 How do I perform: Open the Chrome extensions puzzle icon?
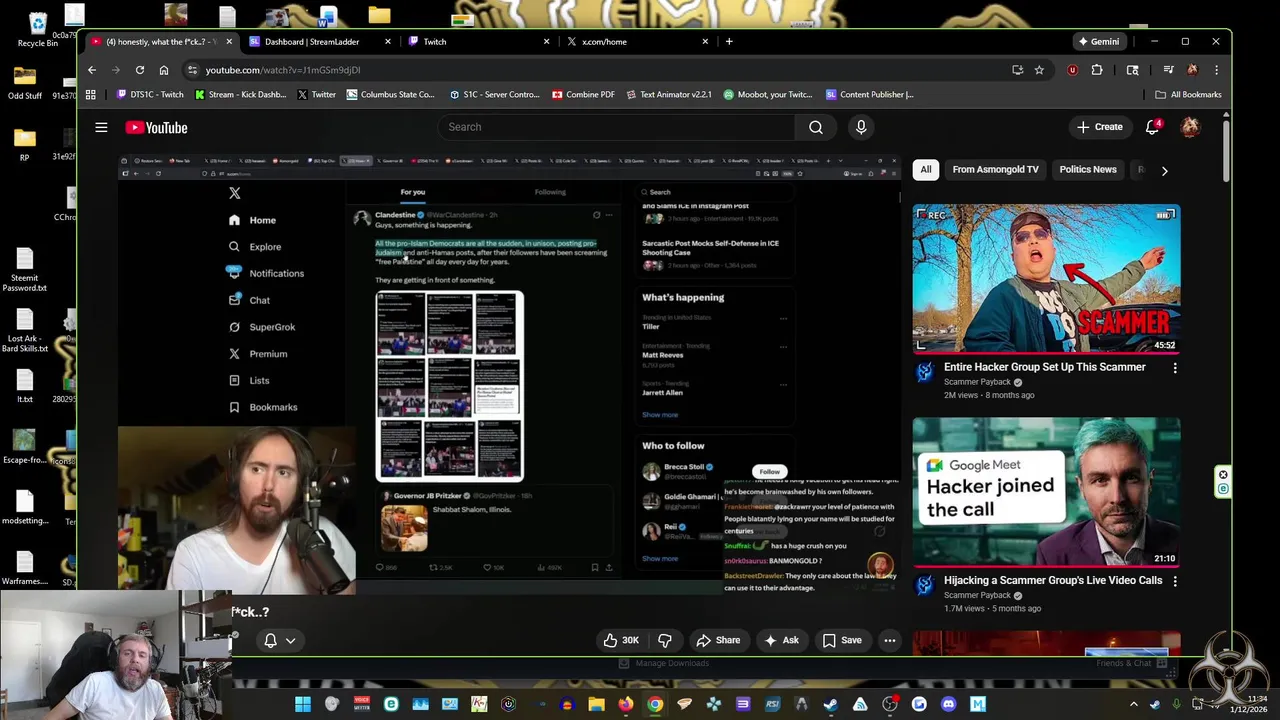click(x=1097, y=70)
